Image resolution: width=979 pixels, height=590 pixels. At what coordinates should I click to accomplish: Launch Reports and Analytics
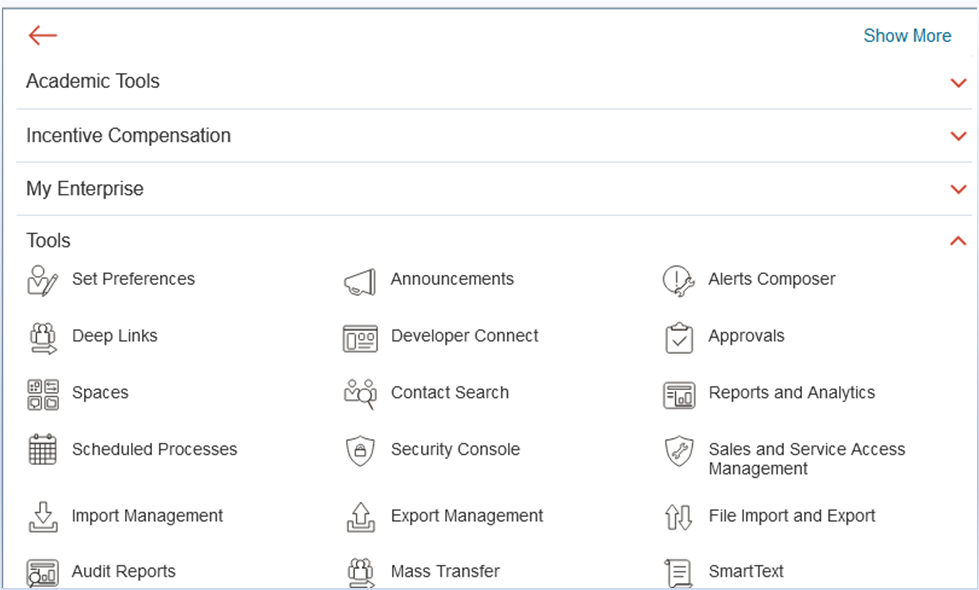793,393
